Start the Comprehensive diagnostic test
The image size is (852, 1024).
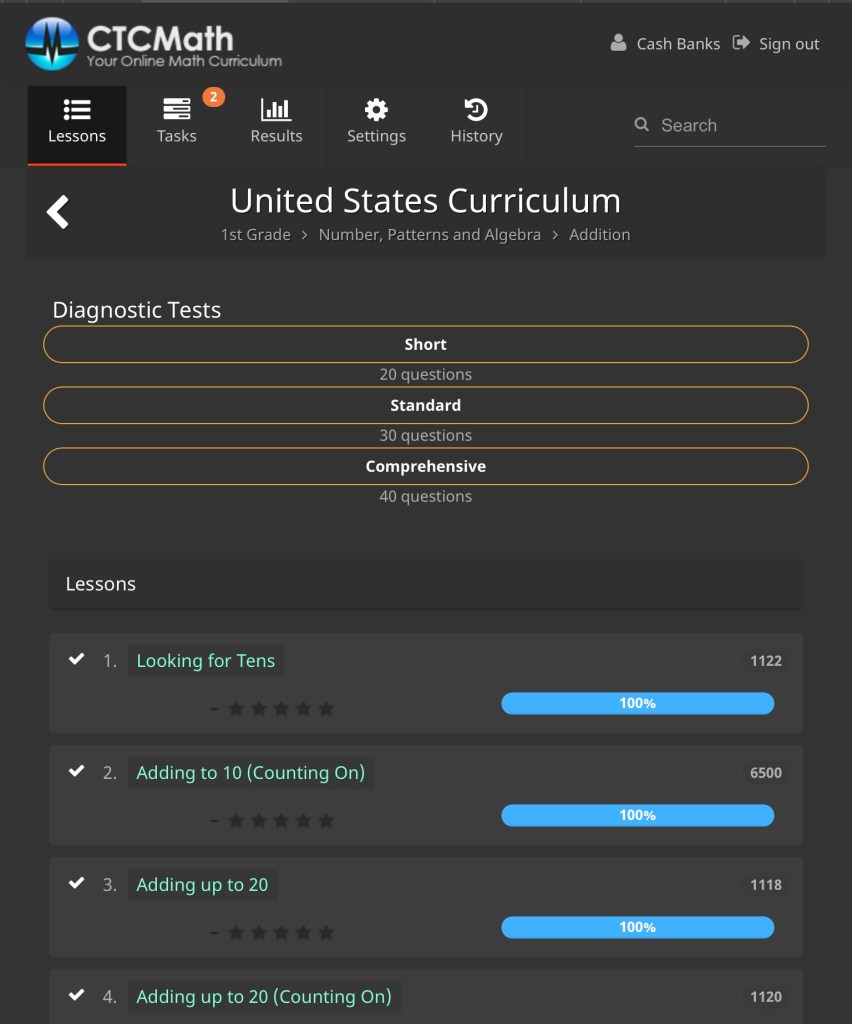[425, 466]
